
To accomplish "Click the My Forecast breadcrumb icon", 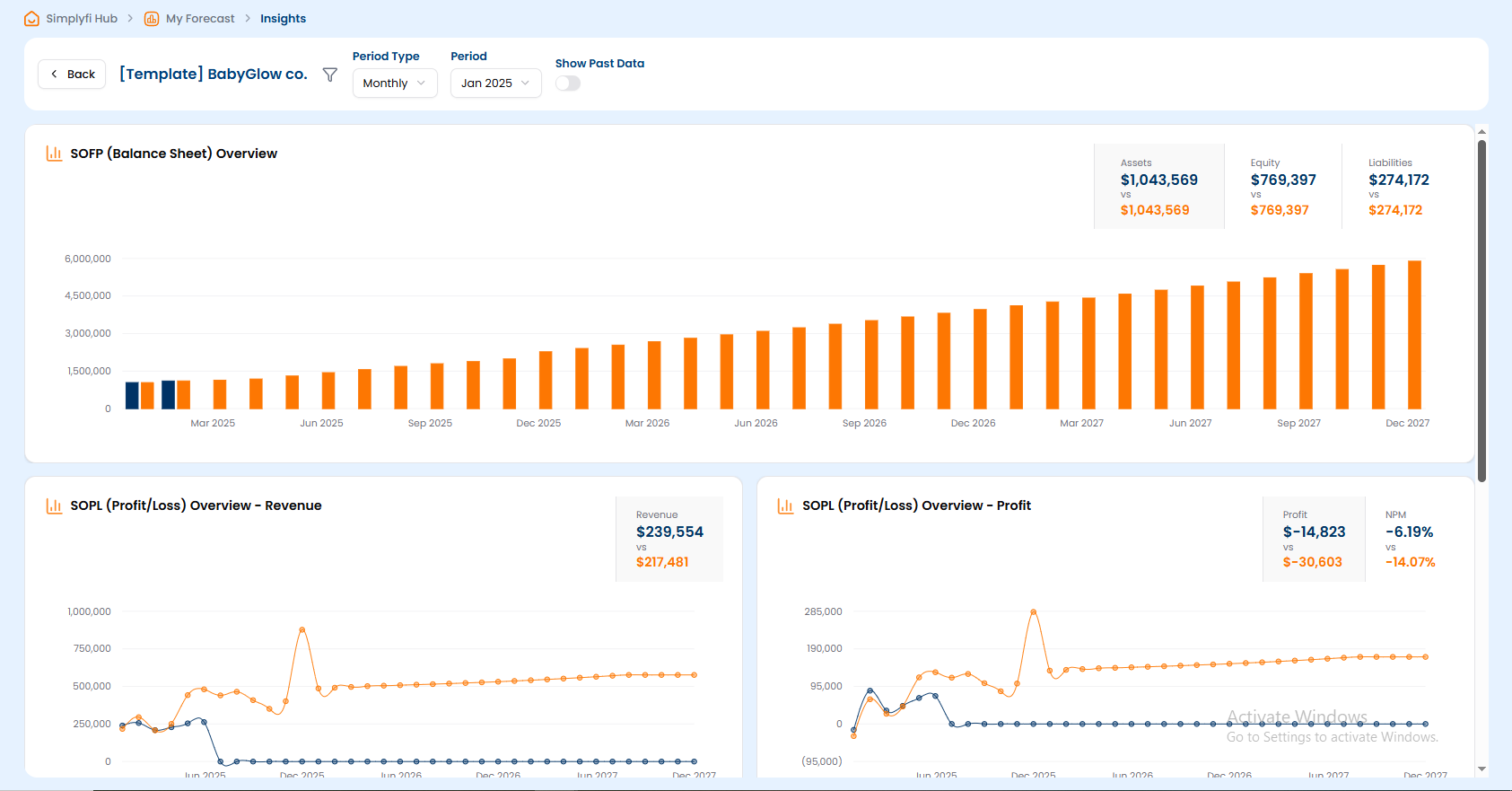I will pos(152,19).
